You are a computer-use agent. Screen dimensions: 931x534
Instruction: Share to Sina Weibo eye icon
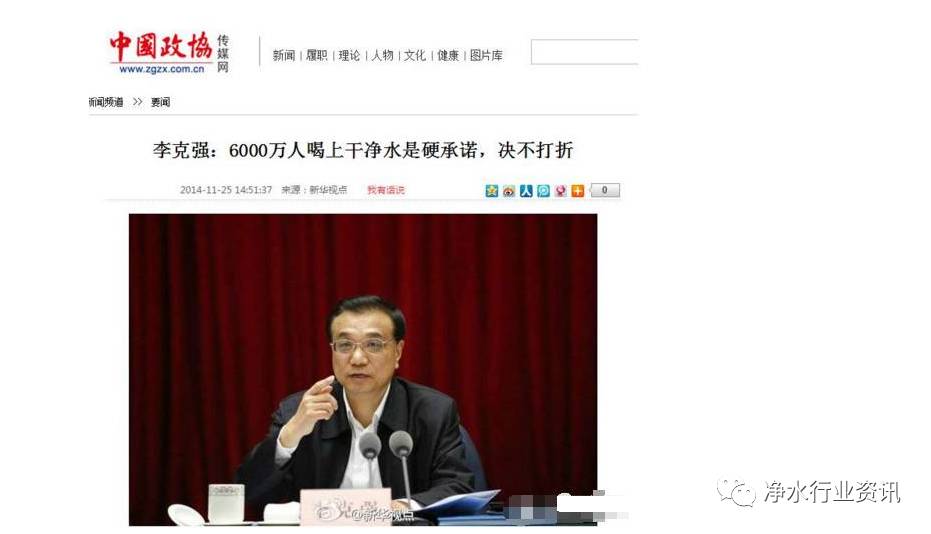click(x=509, y=190)
